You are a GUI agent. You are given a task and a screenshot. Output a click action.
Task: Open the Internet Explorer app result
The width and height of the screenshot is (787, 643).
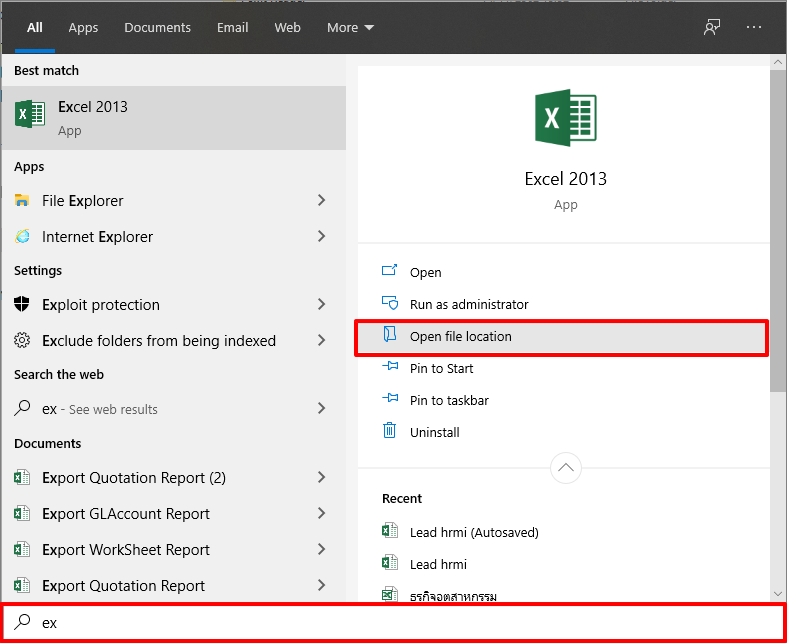coord(97,237)
